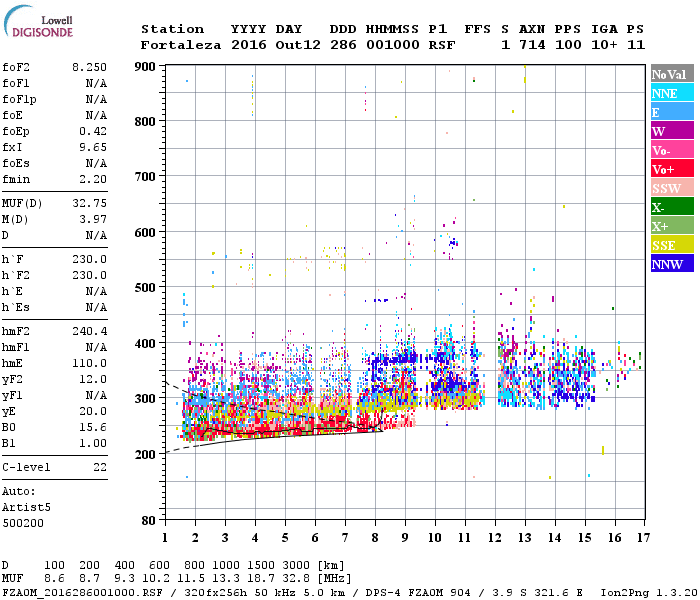The height and width of the screenshot is (600, 700).
Task: Click the 17 label on frequency axis
Action: pos(643,538)
